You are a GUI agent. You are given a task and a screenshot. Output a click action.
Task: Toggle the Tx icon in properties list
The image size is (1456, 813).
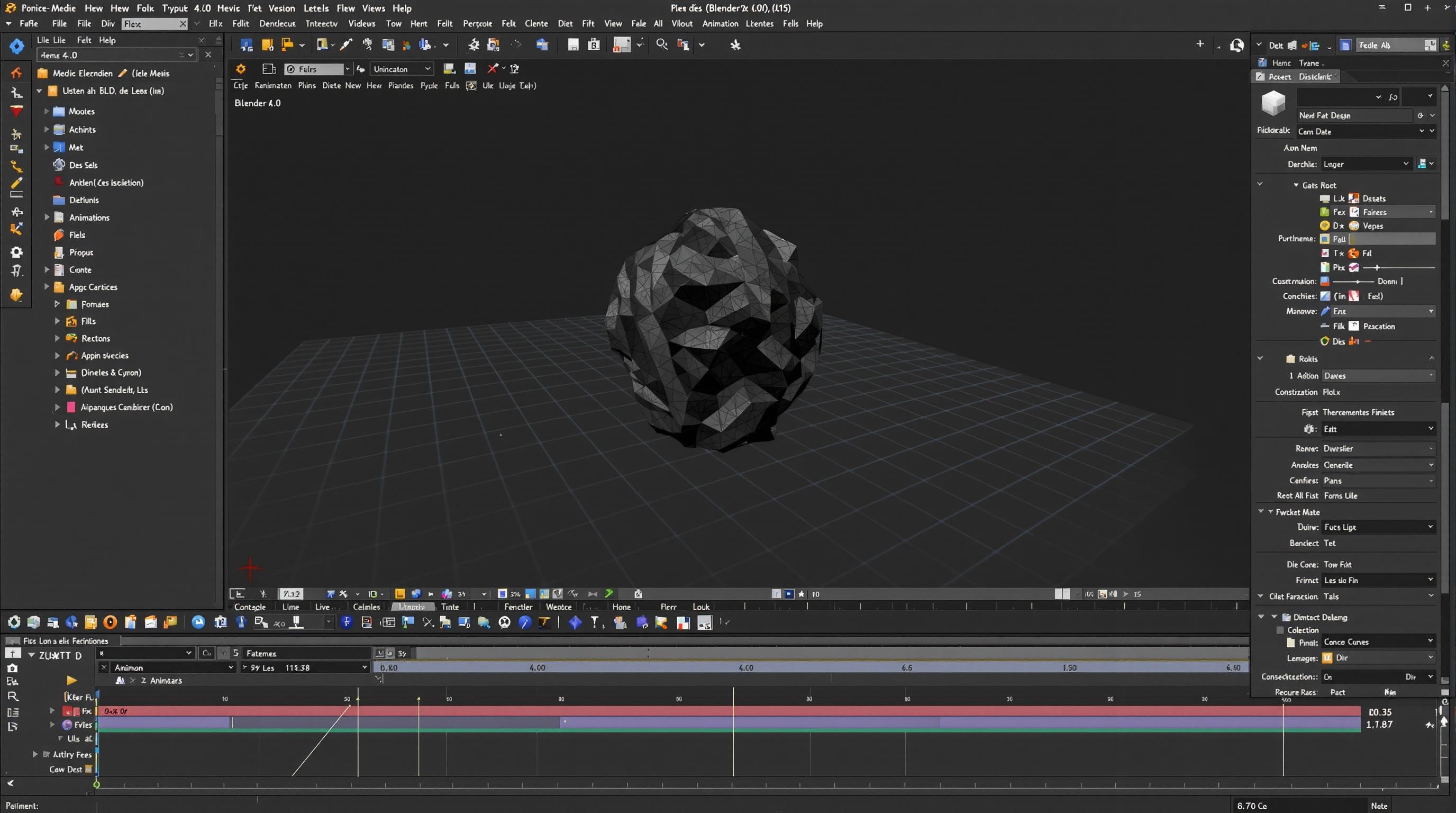pos(1324,254)
